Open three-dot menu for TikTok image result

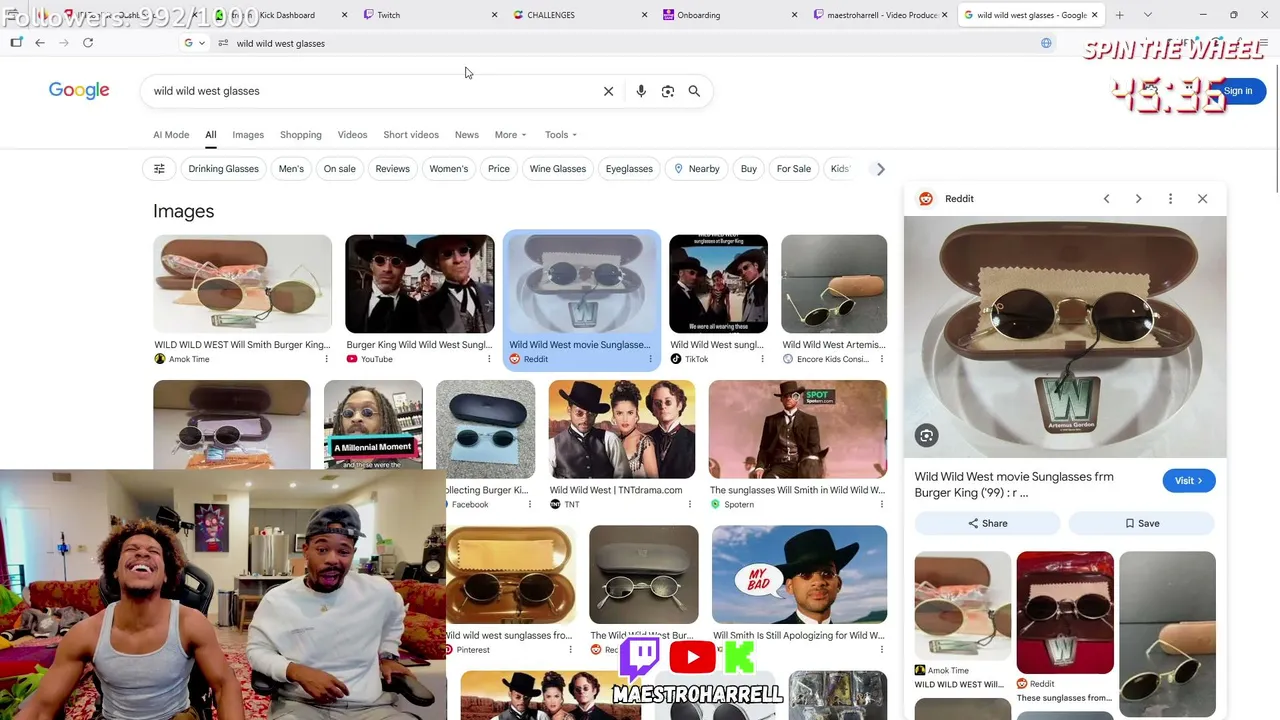click(x=762, y=359)
